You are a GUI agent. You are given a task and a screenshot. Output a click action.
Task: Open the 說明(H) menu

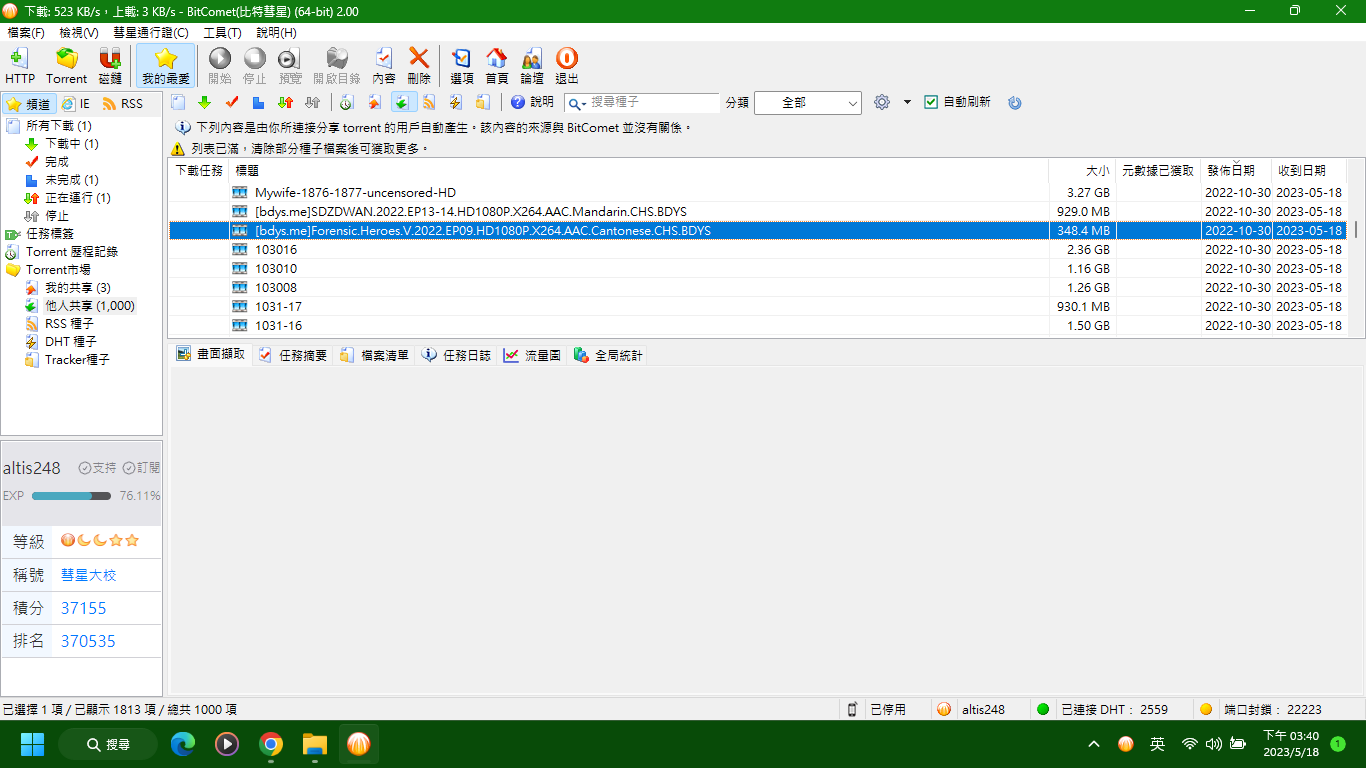(x=277, y=33)
